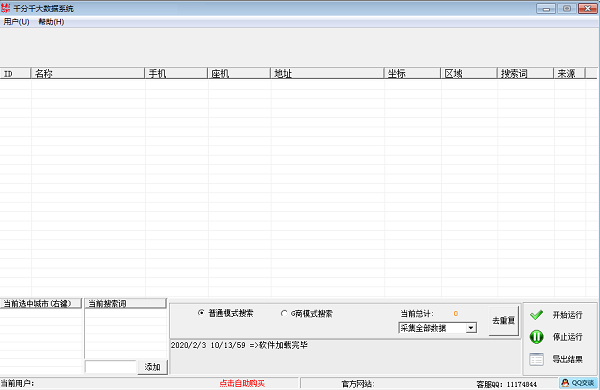The height and width of the screenshot is (390, 600).
Task: Click the 添加 button
Action: pos(152,367)
